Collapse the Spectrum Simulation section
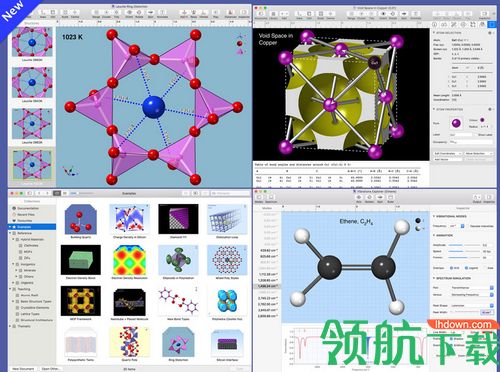This screenshot has height=372, width=500. [x=434, y=278]
